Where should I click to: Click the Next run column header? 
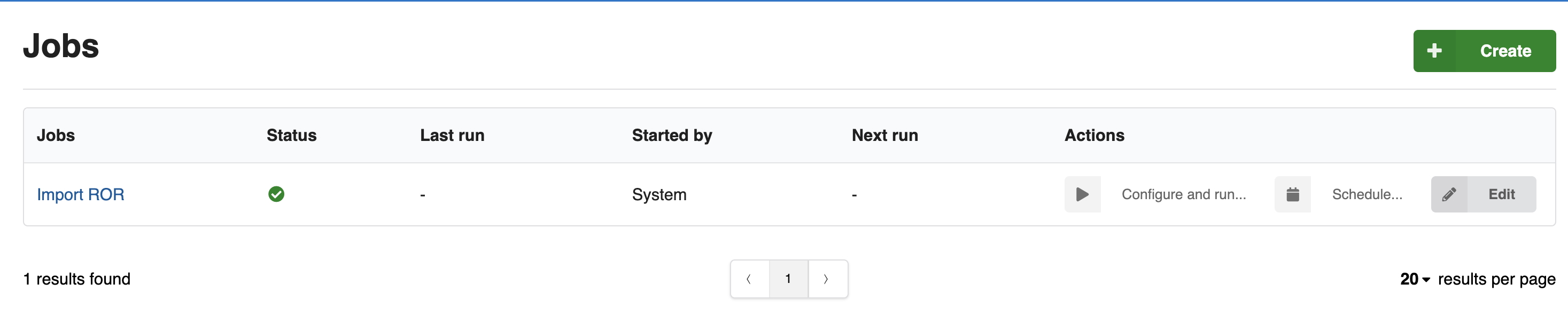(x=884, y=135)
